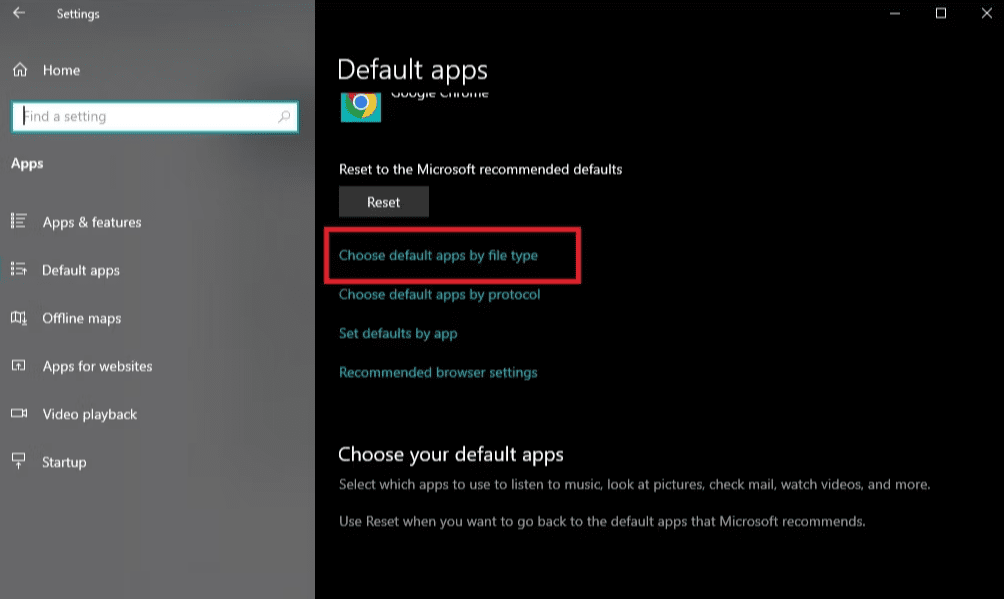1004x599 pixels.
Task: Click the Google Chrome browser icon
Action: point(361,107)
